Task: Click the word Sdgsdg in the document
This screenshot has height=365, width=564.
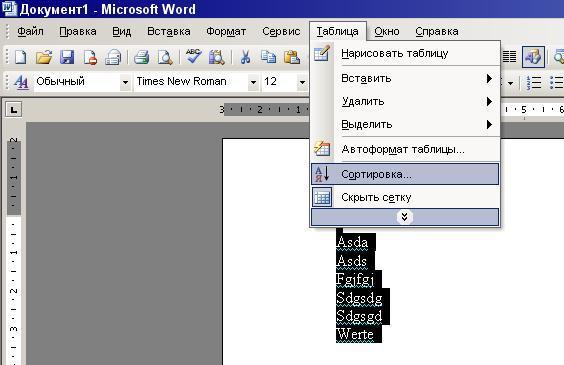Action: coord(359,298)
